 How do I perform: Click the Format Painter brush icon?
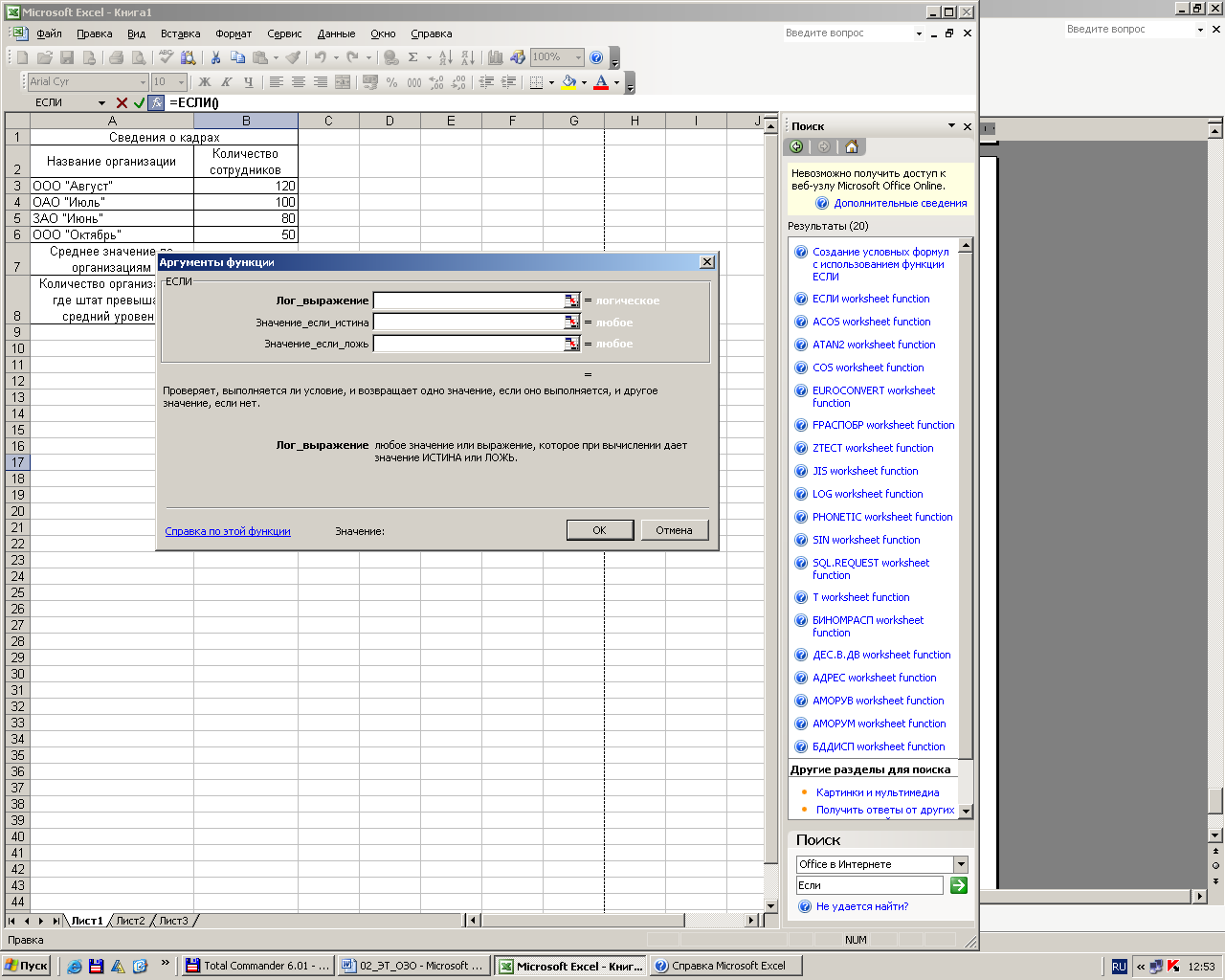[294, 57]
